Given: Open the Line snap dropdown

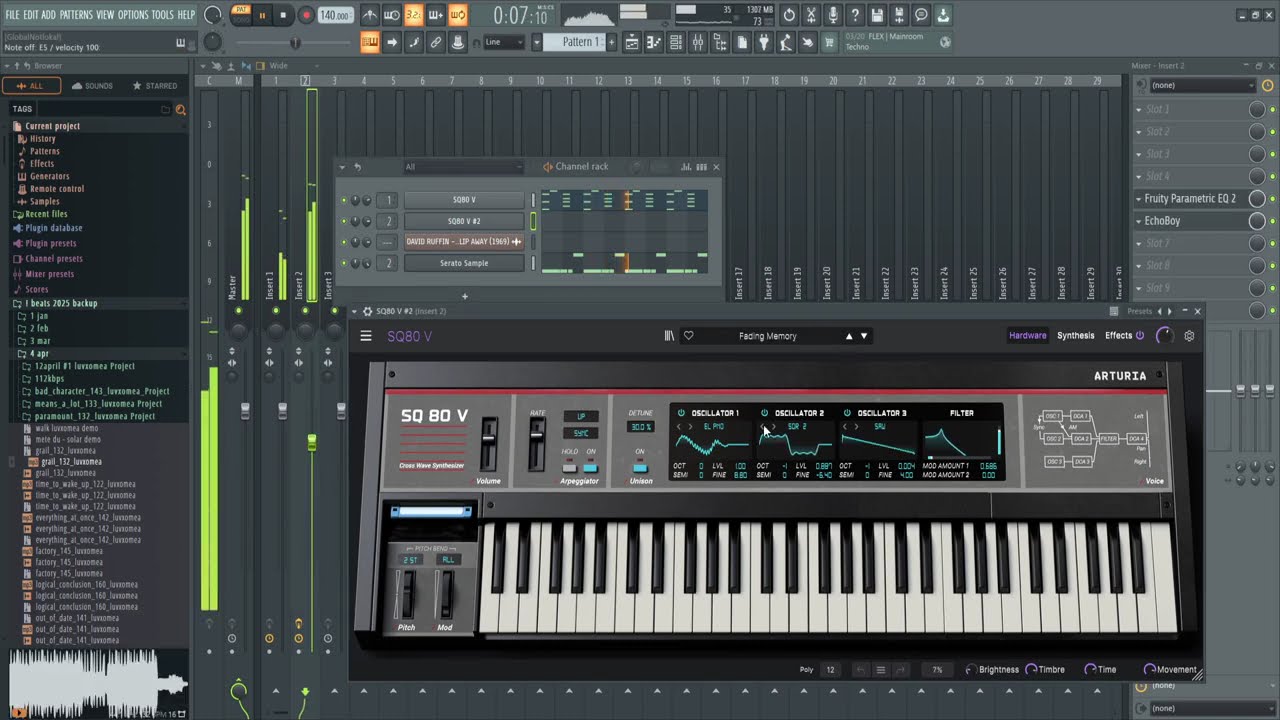Looking at the screenshot, I should pos(504,42).
